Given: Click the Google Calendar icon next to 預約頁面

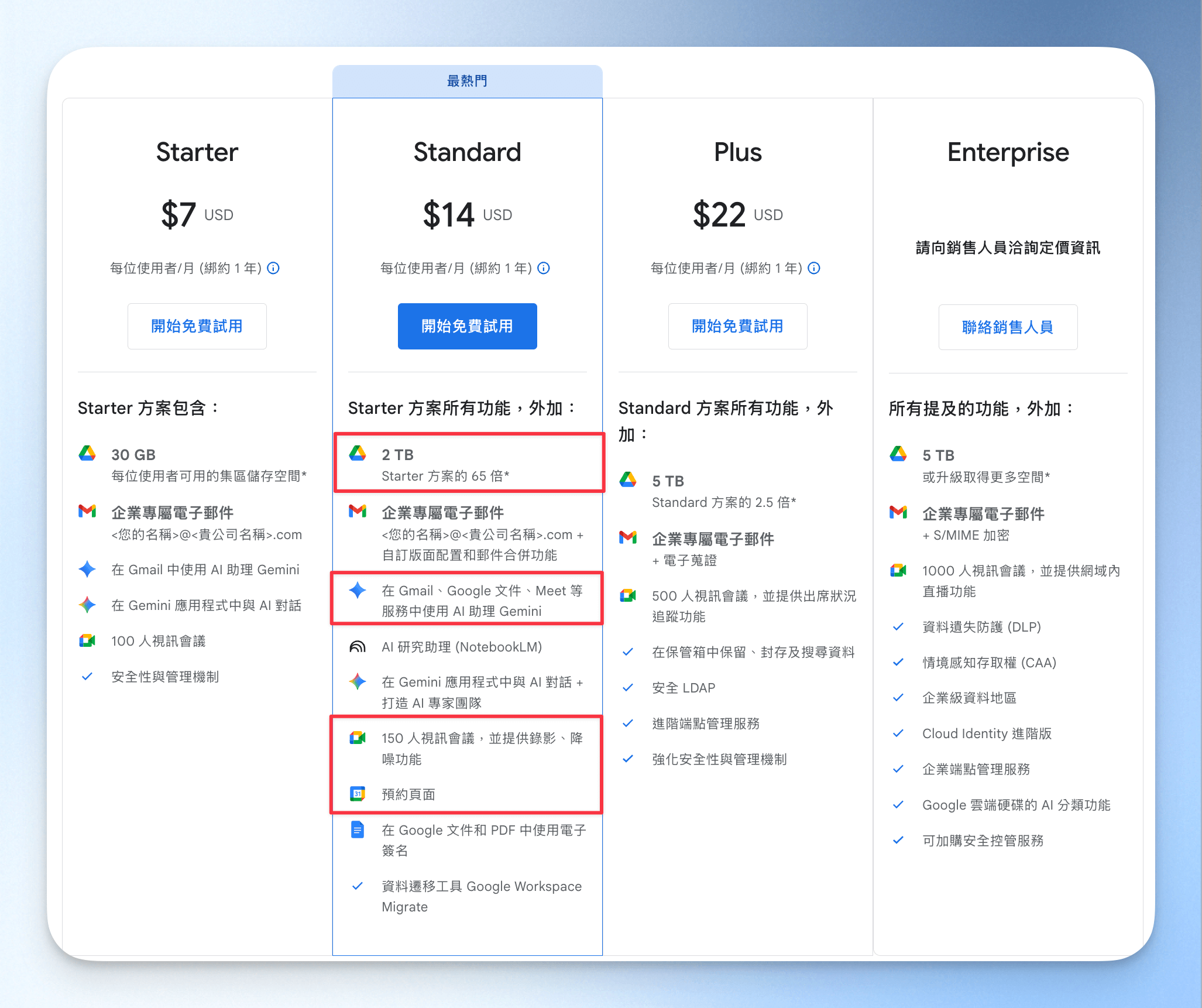Looking at the screenshot, I should [358, 794].
